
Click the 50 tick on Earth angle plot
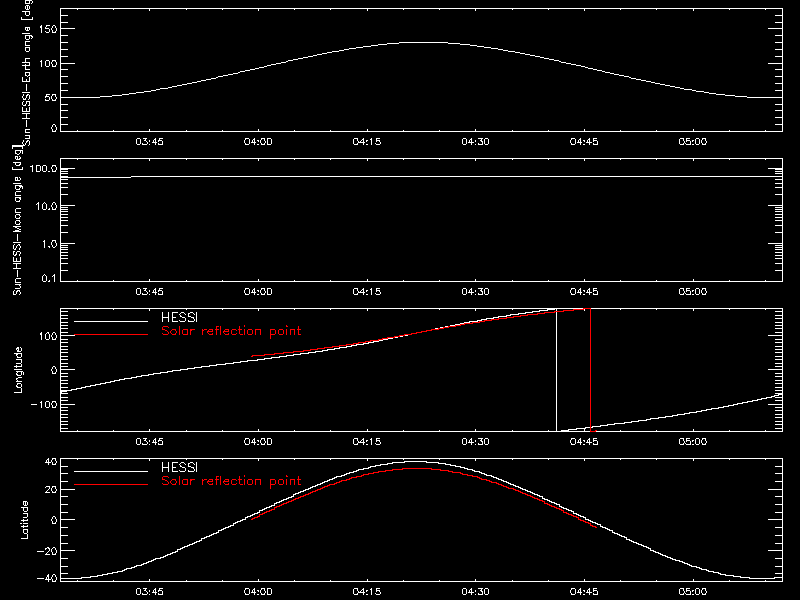click(x=51, y=97)
